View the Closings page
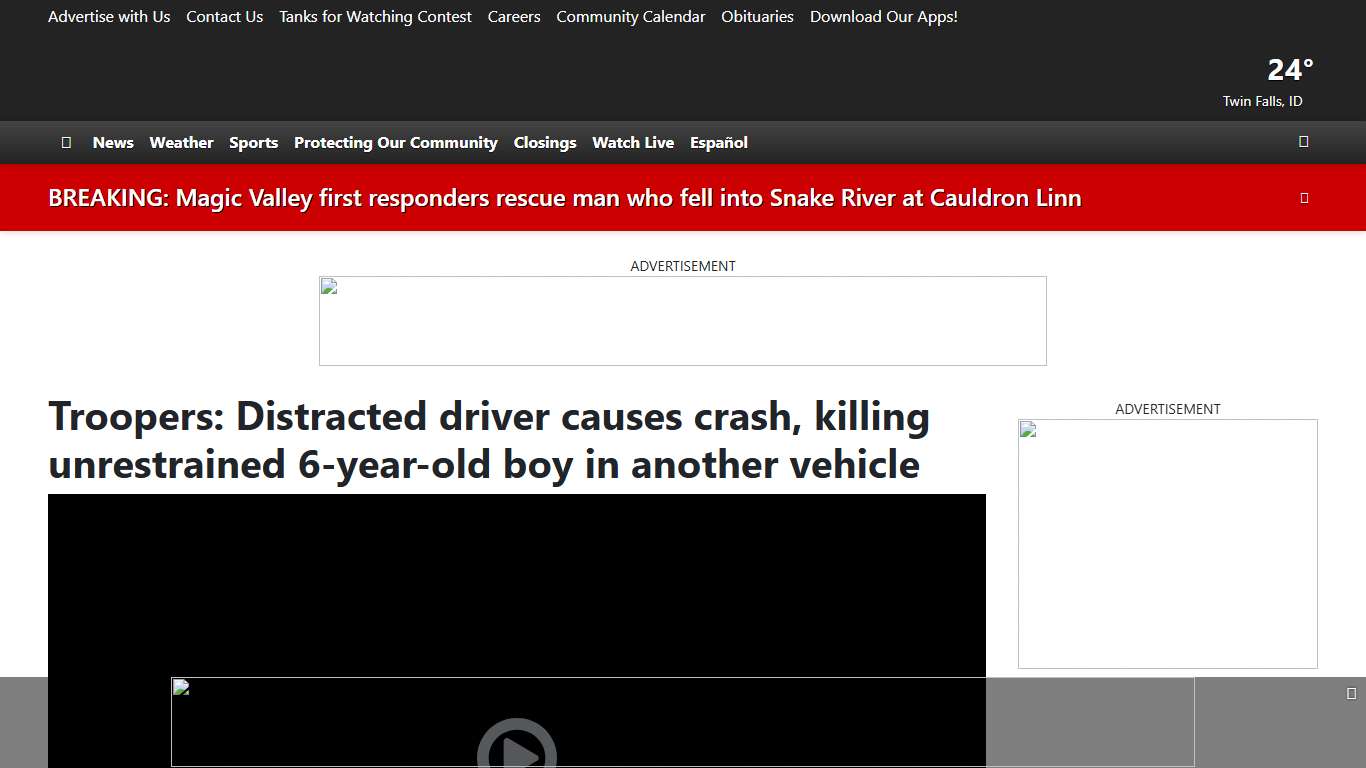The image size is (1366, 768). tap(544, 142)
